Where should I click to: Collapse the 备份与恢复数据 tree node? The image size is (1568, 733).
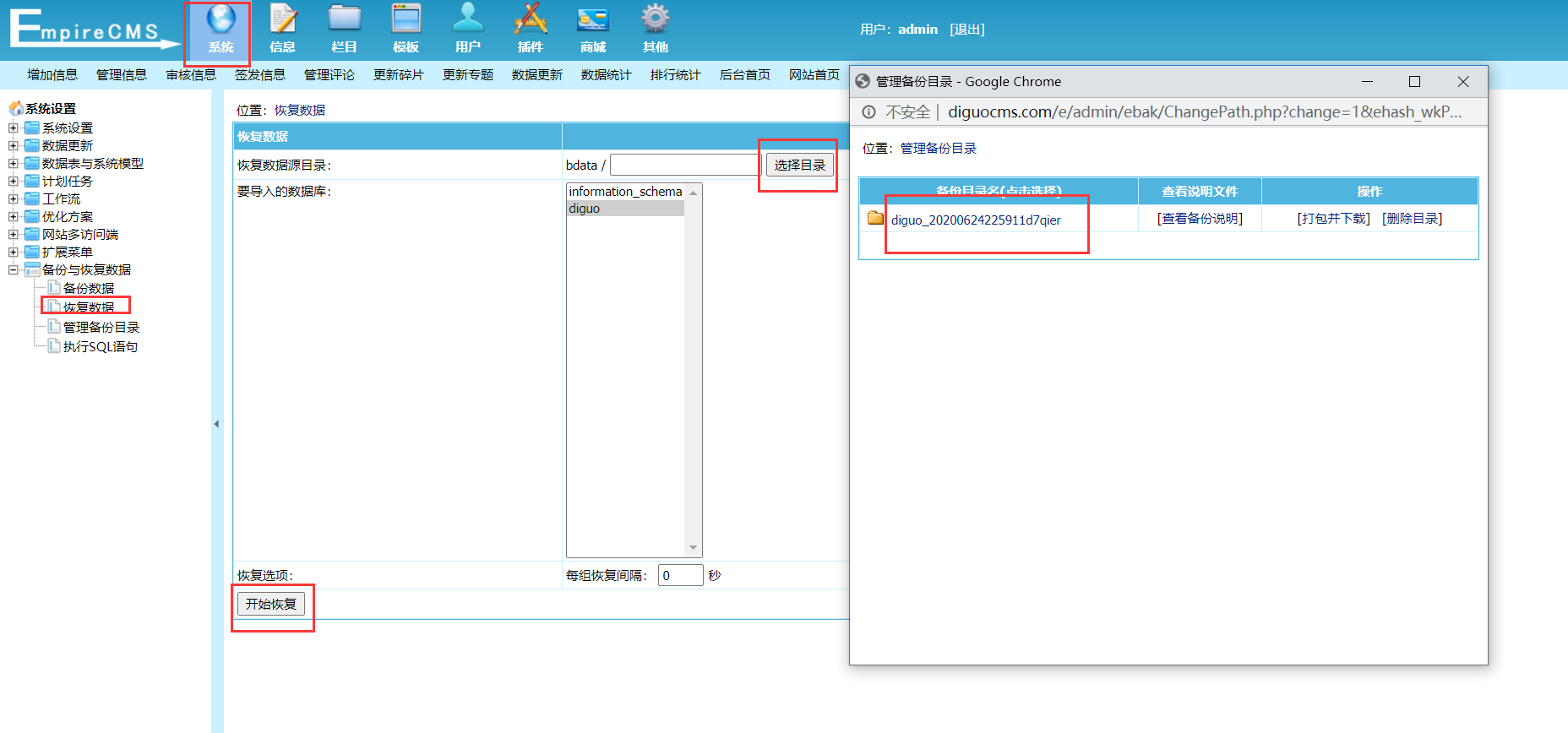coord(14,270)
